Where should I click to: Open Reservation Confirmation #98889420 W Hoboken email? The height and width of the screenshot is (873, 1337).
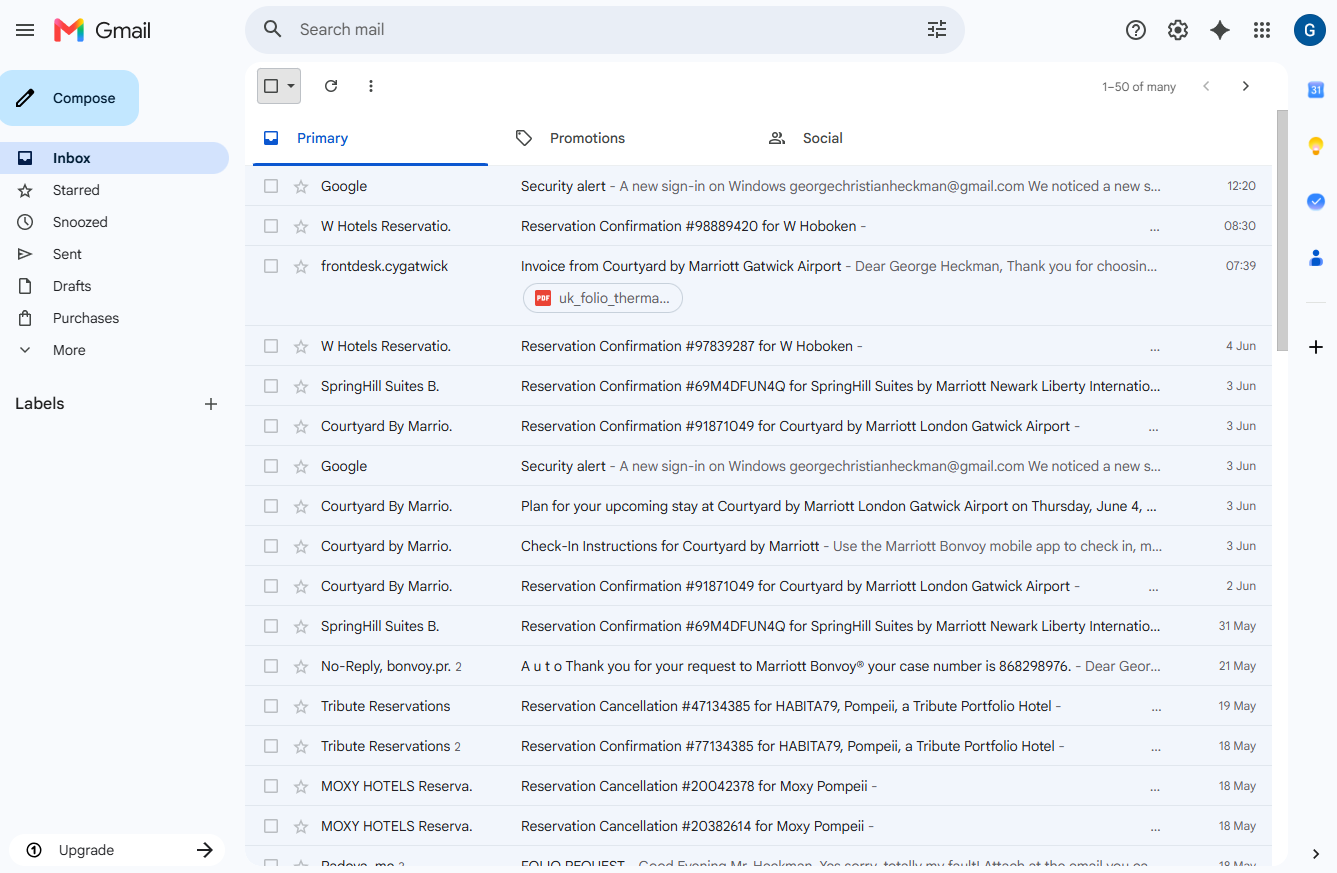pyautogui.click(x=758, y=226)
